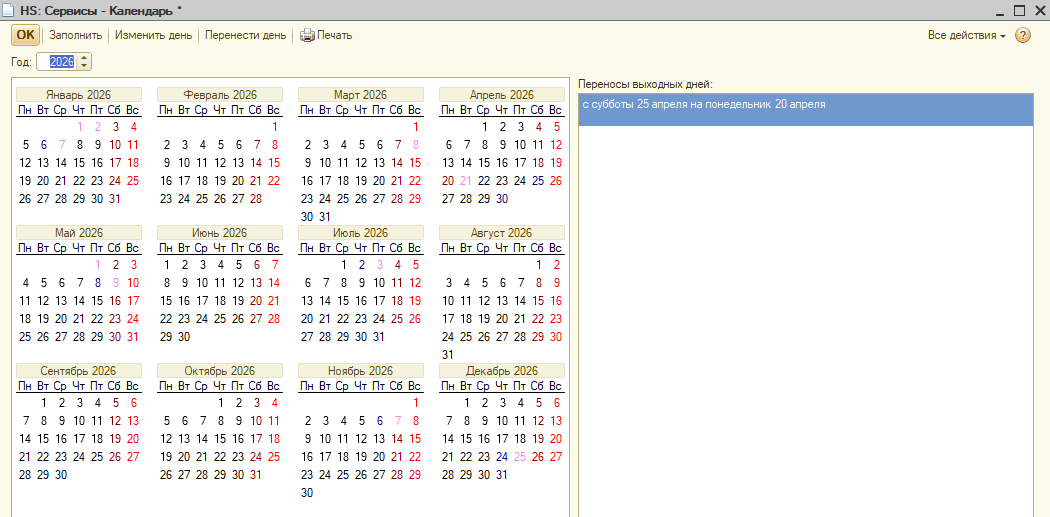Click Заполнить in the toolbar

click(76, 35)
